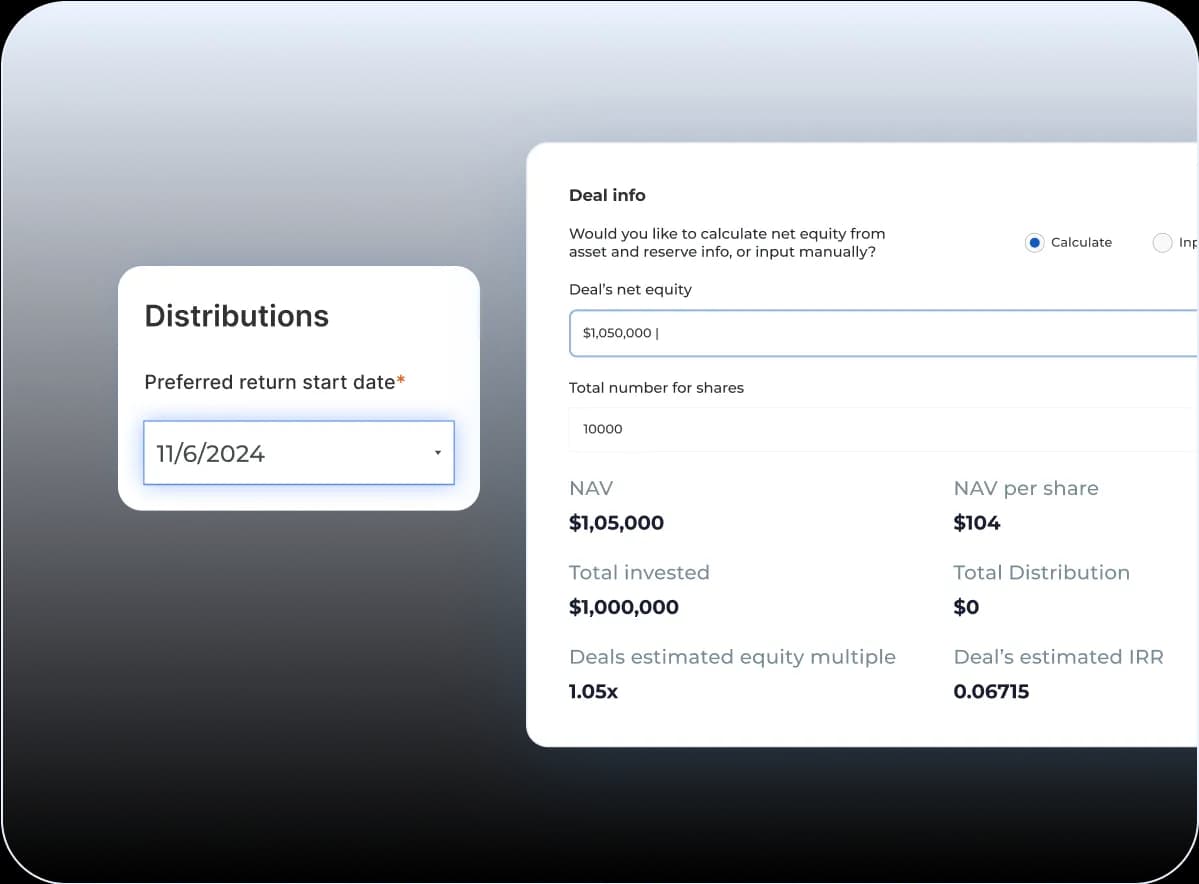Click the Total Distribution value $0
Screen dimensions: 1199x884
(x=966, y=607)
